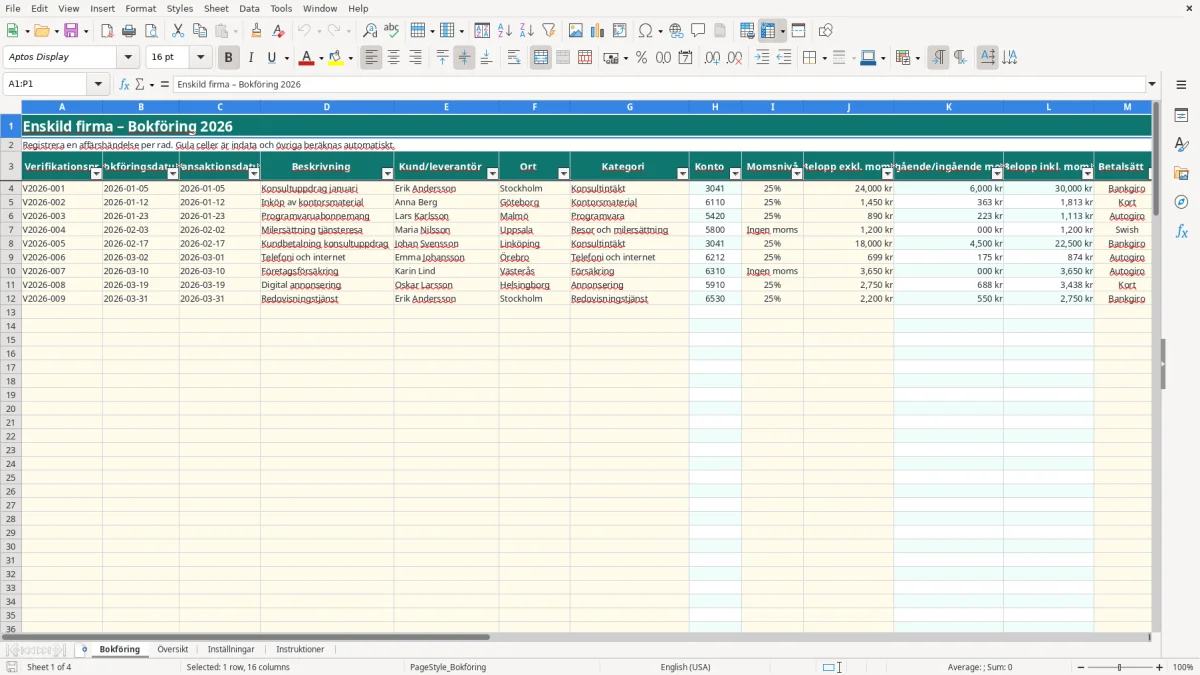Select the Clone Formatting paintbrush

pyautogui.click(x=257, y=31)
